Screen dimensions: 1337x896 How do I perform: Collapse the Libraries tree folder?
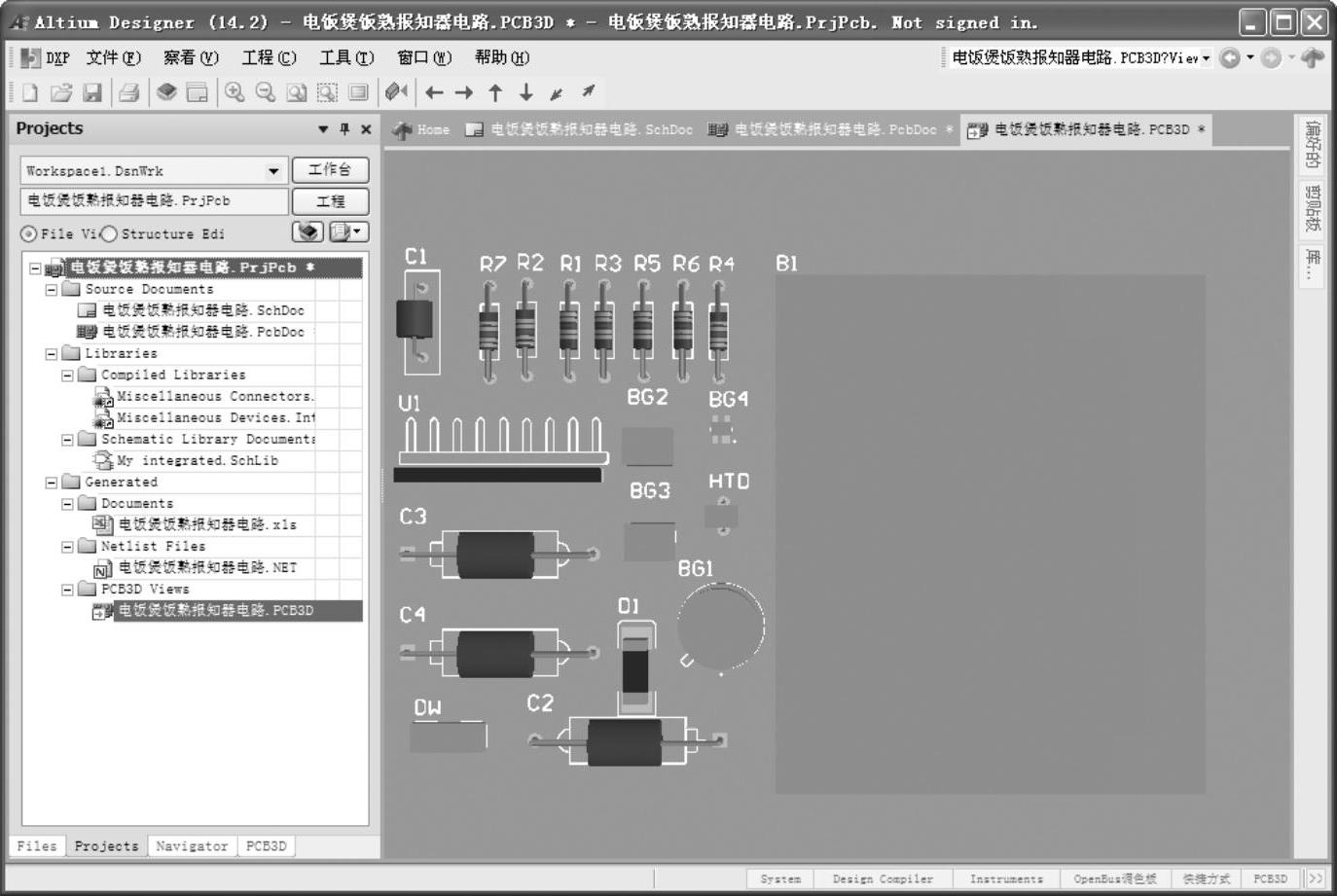[52, 354]
